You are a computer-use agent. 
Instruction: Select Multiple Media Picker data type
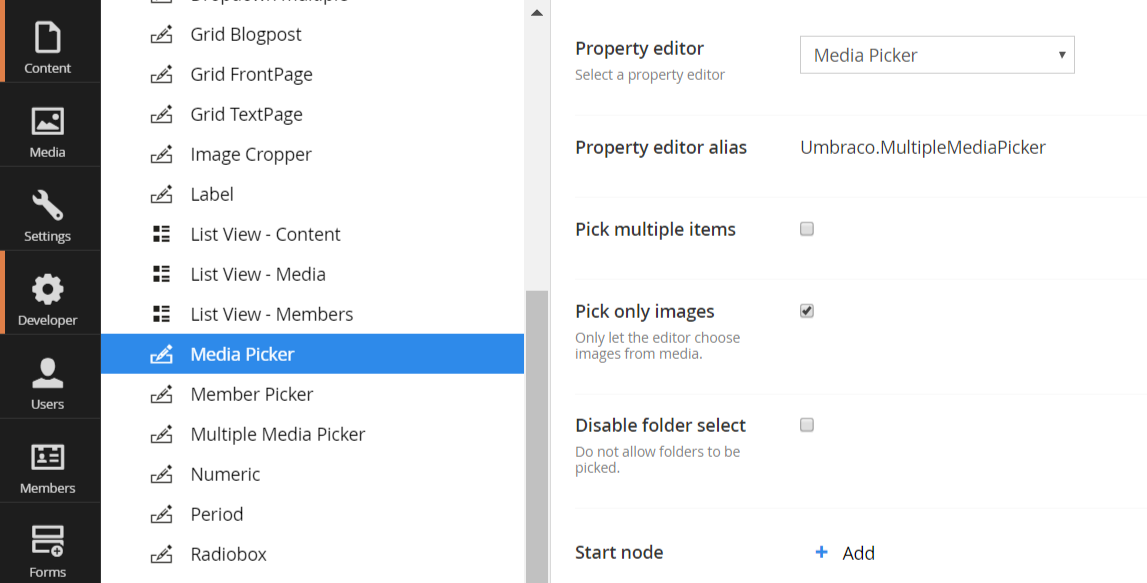coord(278,435)
